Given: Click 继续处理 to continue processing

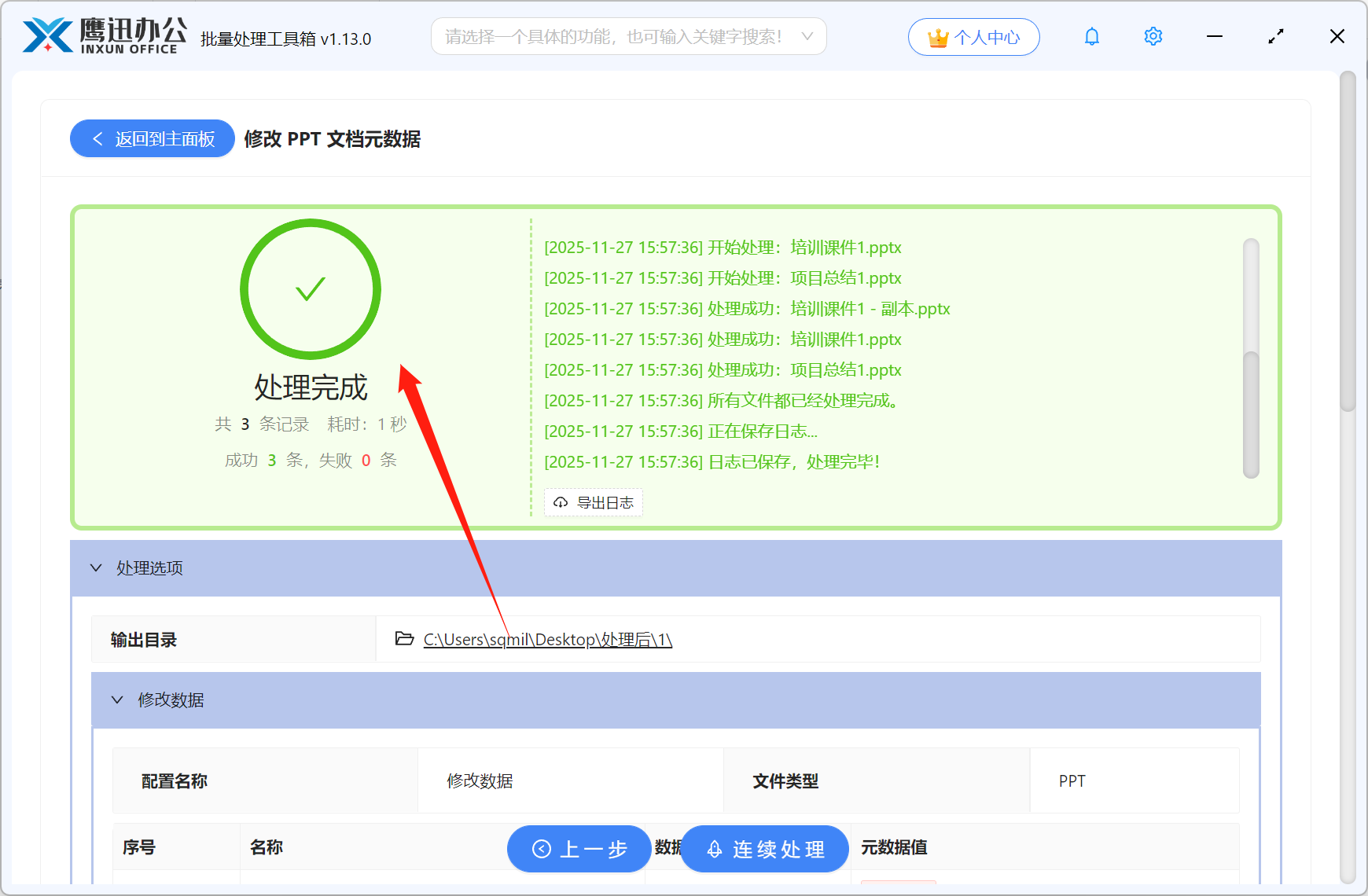Looking at the screenshot, I should 764,849.
